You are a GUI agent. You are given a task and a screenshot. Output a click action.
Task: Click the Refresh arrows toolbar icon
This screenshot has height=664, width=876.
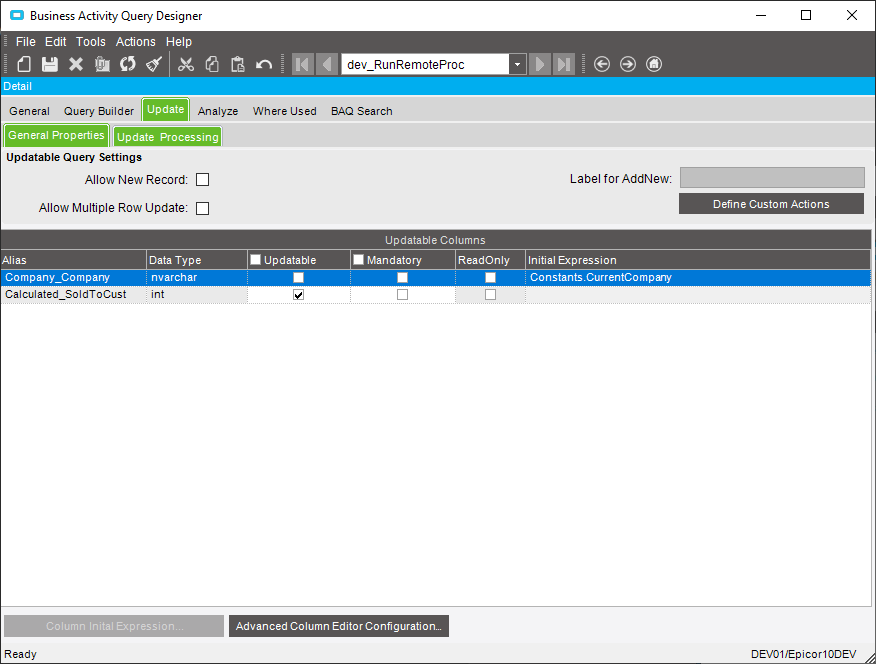[x=128, y=64]
